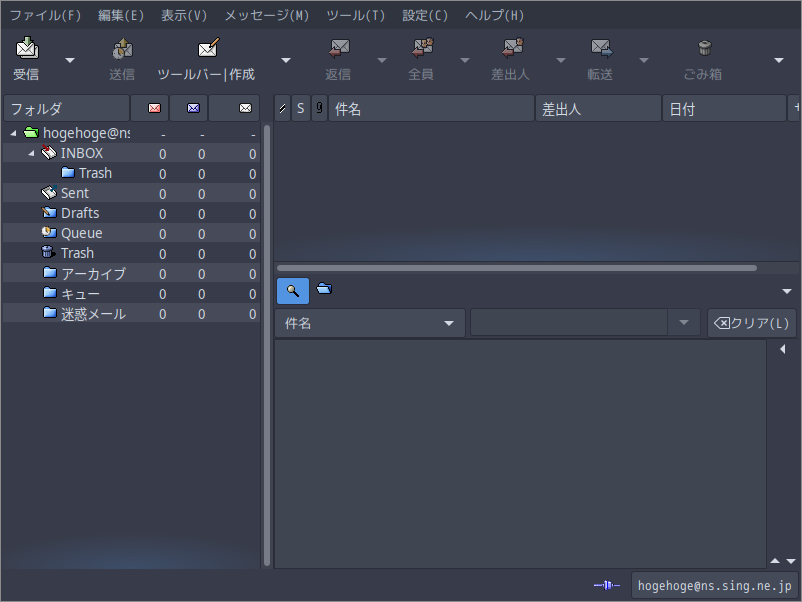
Task: Open the 件名 search criteria dropdown
Action: coord(370,323)
